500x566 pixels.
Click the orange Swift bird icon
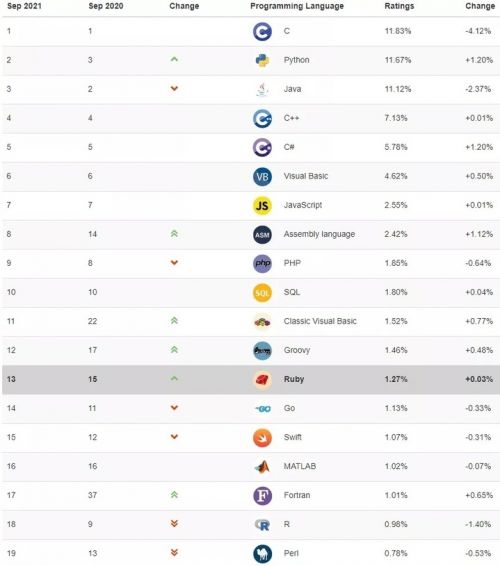[x=262, y=438]
